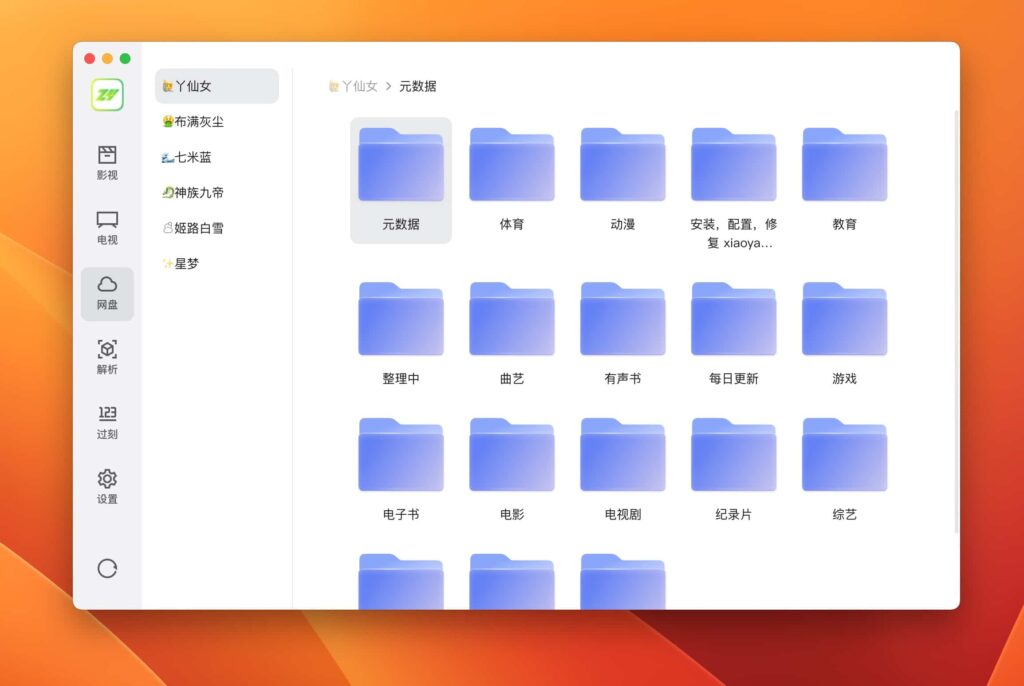Open the 元数据 breadcrumb item

[x=417, y=86]
